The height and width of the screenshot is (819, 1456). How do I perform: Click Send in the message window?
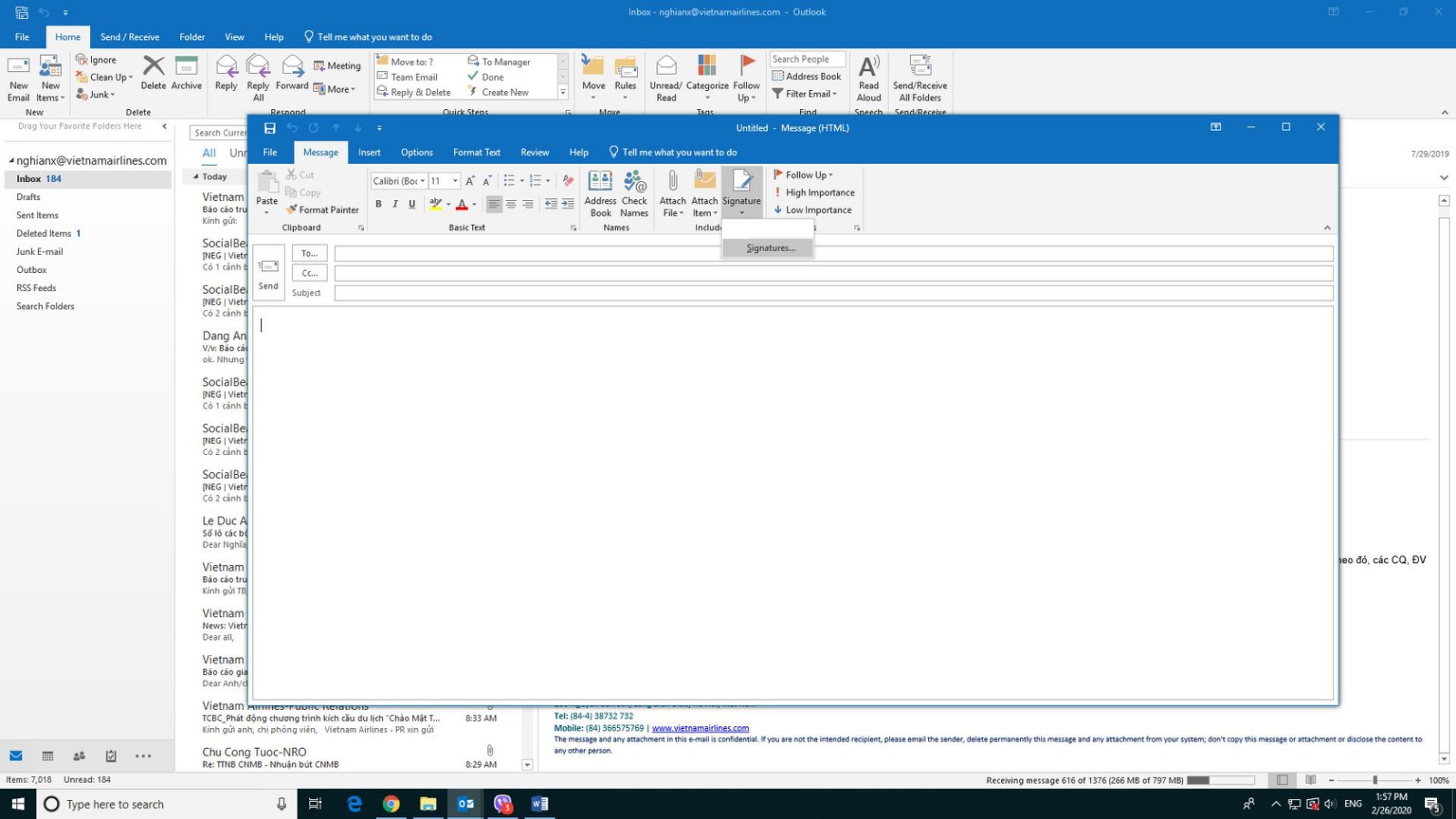pos(268,273)
